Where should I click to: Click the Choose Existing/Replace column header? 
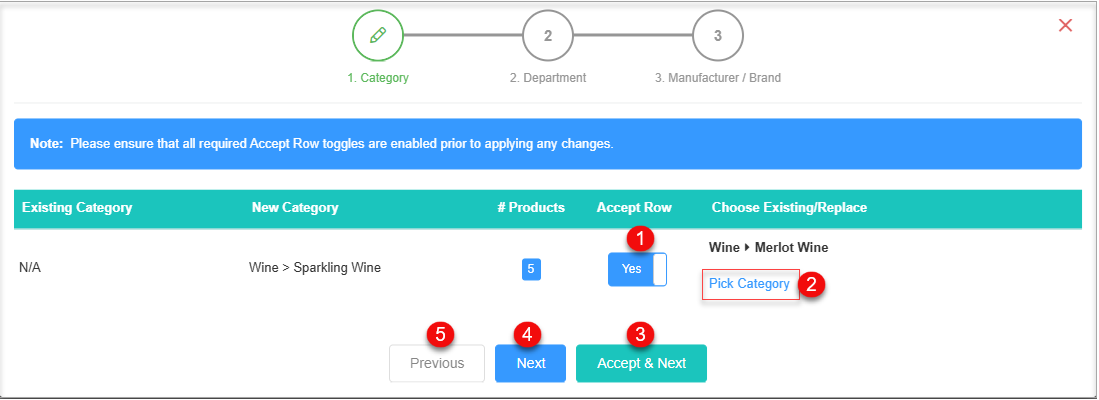789,208
